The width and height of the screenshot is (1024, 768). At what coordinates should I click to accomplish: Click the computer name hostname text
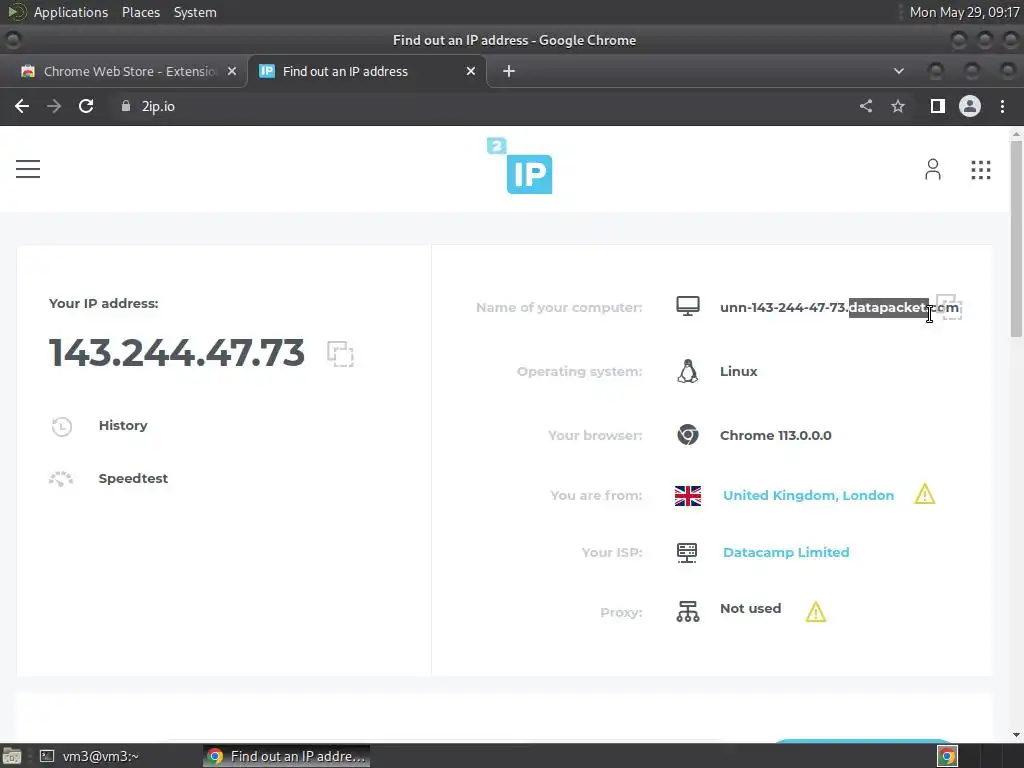[x=839, y=308]
